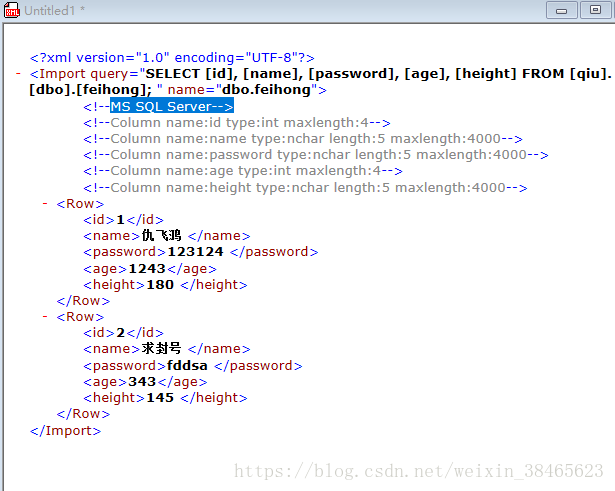Collapse the first Row element containing id 1
This screenshot has height=491, width=615.
[x=45, y=204]
